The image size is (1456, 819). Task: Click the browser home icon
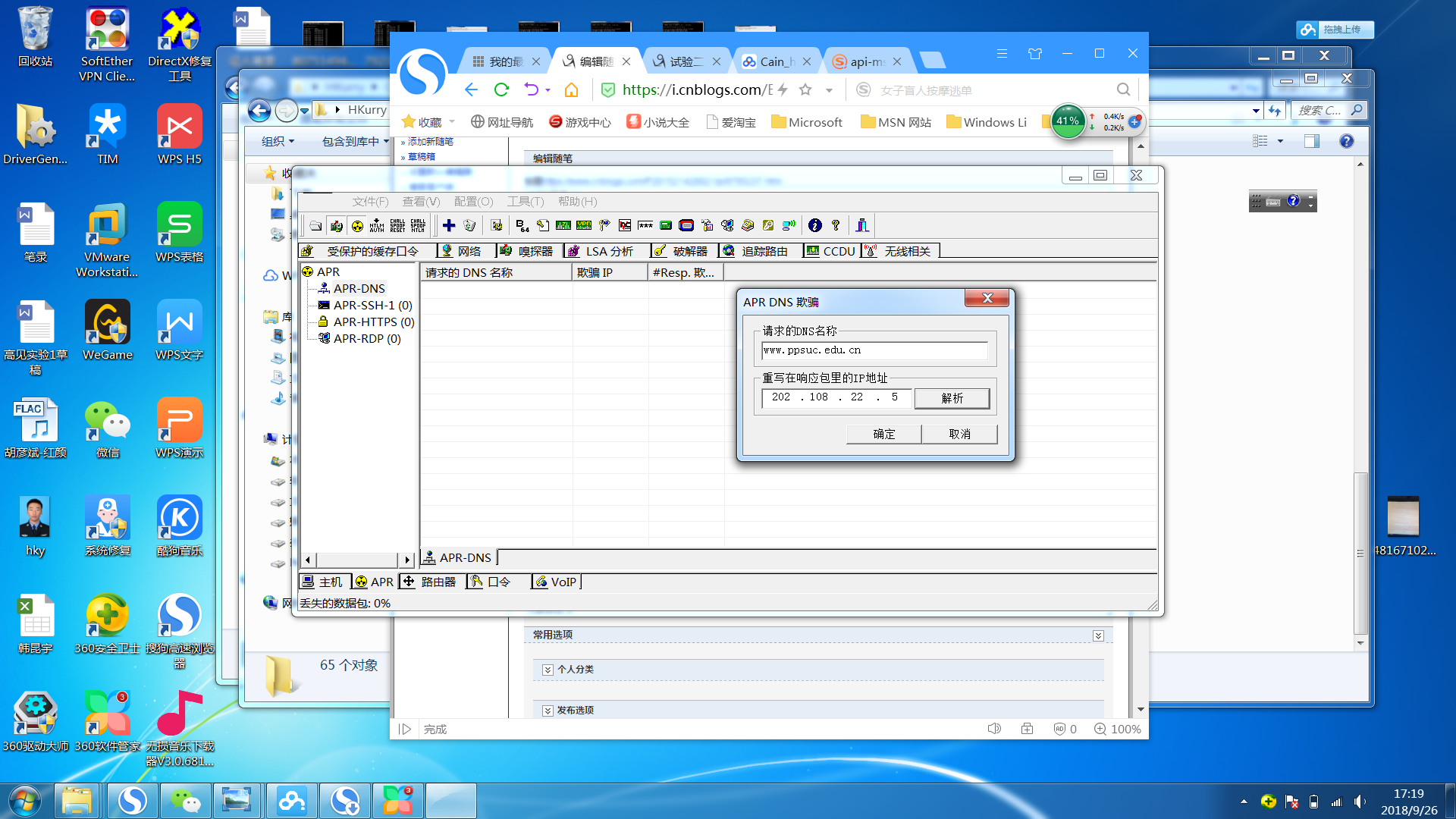(x=571, y=90)
